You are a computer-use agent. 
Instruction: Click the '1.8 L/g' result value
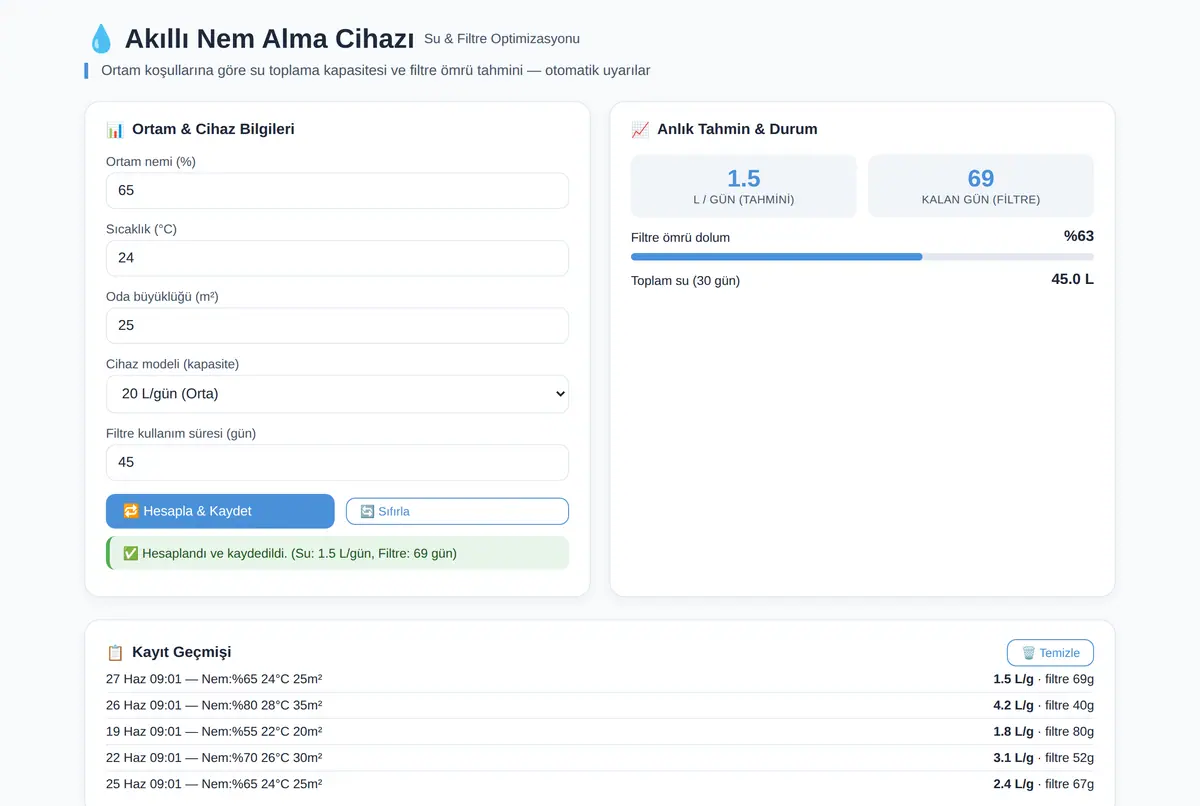(1013, 732)
